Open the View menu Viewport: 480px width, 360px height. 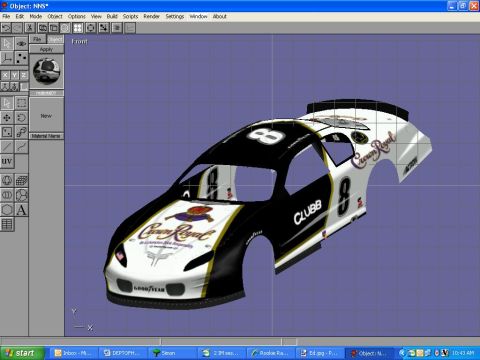(x=96, y=16)
